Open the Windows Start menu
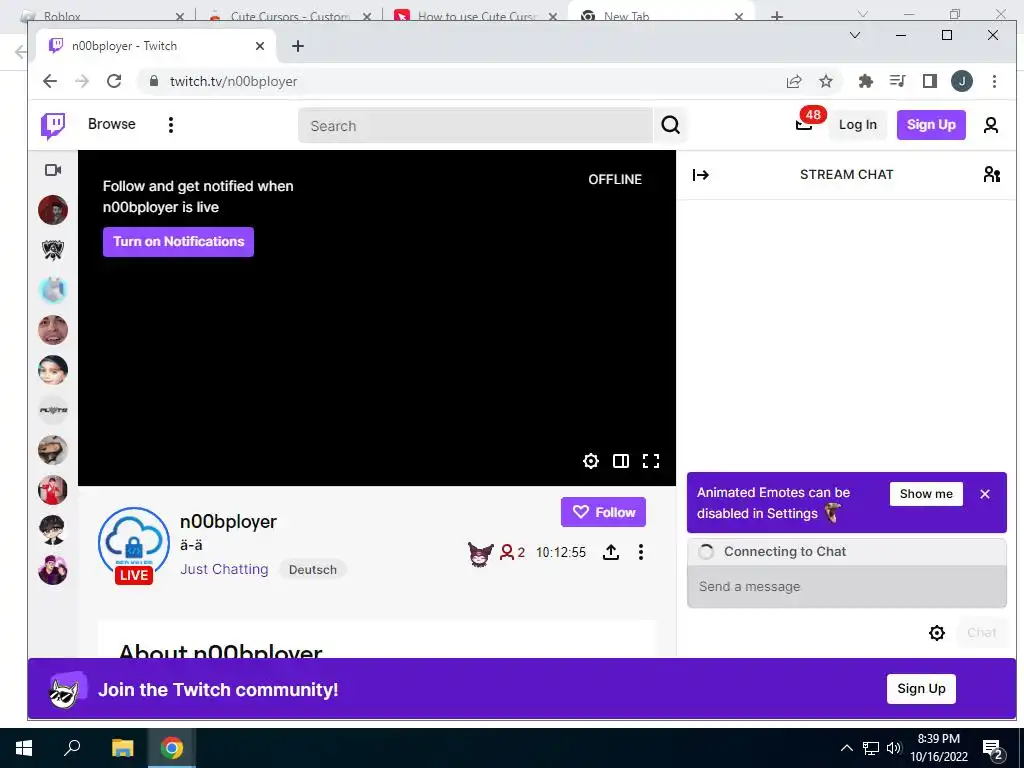 (x=24, y=748)
